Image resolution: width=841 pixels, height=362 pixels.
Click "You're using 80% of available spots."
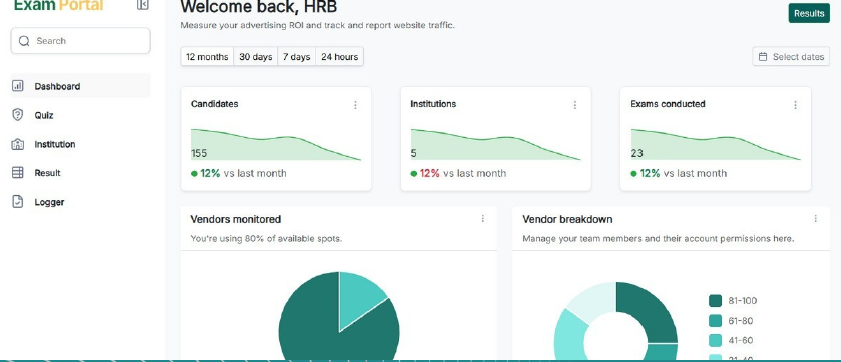pos(266,239)
